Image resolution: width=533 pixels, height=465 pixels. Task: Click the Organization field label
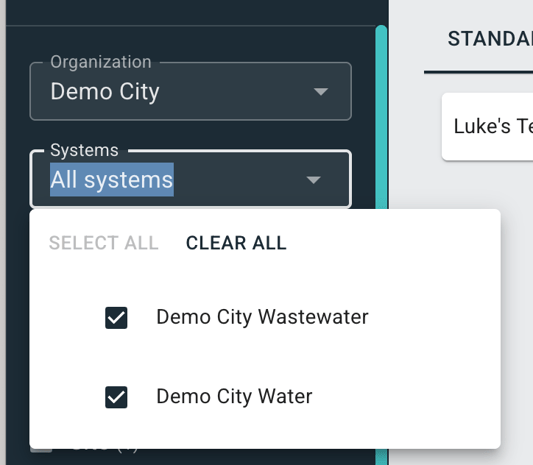coord(101,62)
